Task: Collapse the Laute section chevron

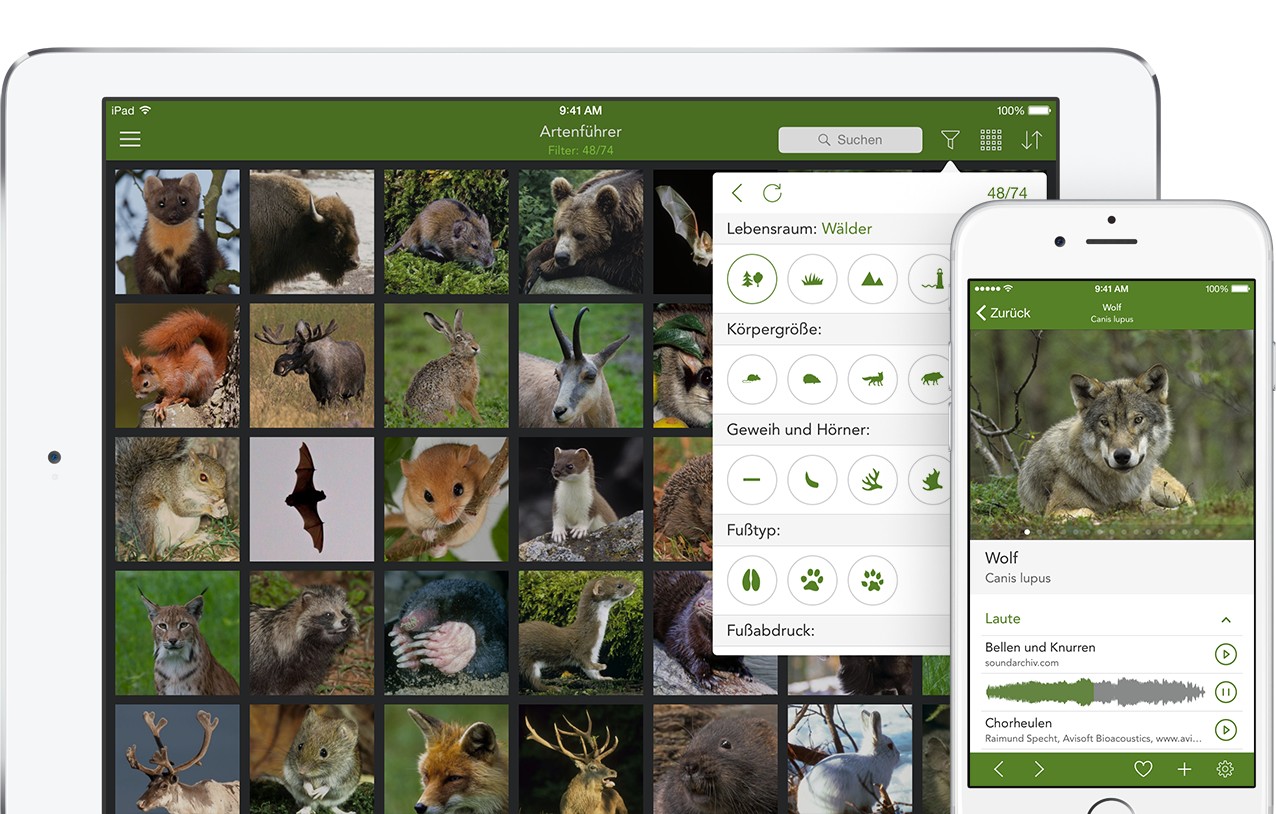Action: point(1226,620)
